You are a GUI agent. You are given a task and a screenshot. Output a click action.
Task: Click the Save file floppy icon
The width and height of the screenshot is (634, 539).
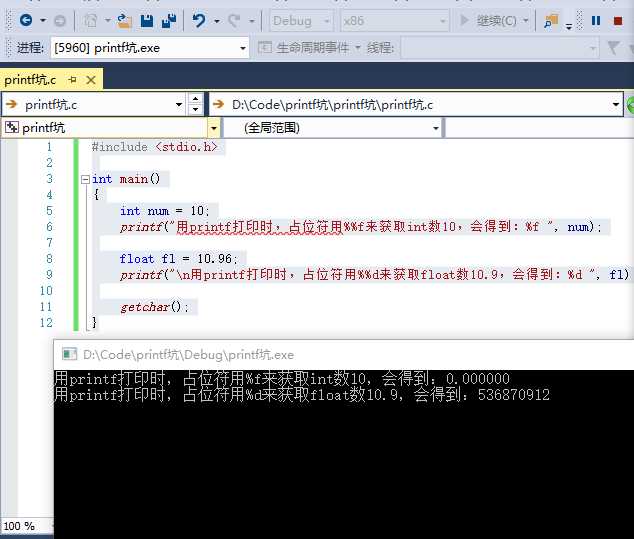pyautogui.click(x=147, y=21)
